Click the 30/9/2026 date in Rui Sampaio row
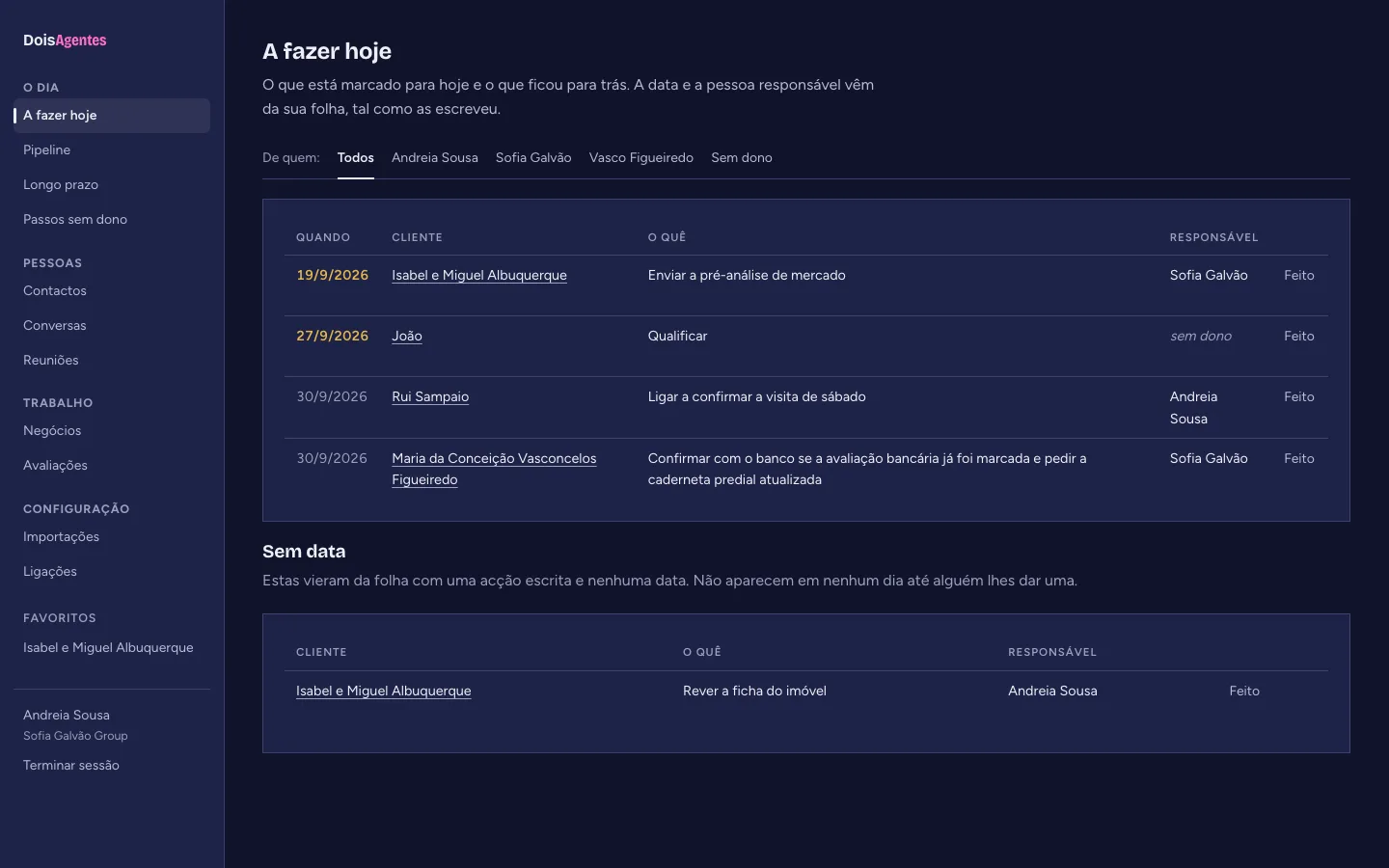Image resolution: width=1389 pixels, height=868 pixels. (x=332, y=397)
